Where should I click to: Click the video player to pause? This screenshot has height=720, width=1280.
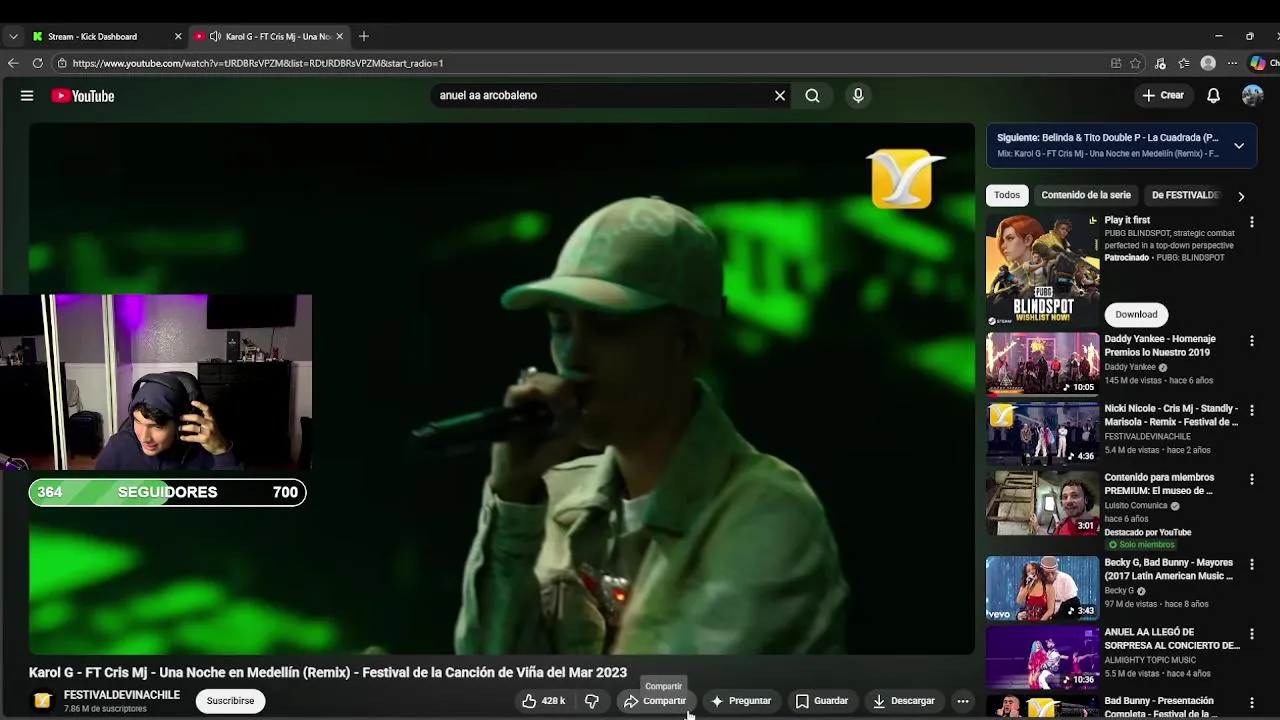pyautogui.click(x=502, y=389)
